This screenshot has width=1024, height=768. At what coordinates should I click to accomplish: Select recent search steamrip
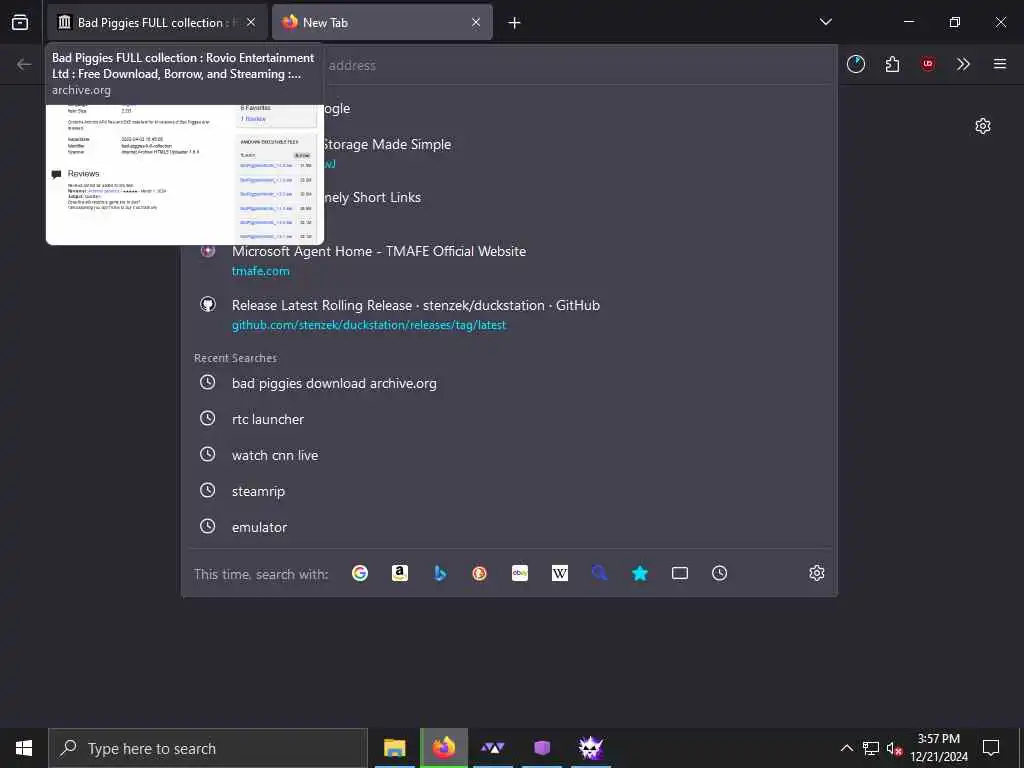(509, 491)
